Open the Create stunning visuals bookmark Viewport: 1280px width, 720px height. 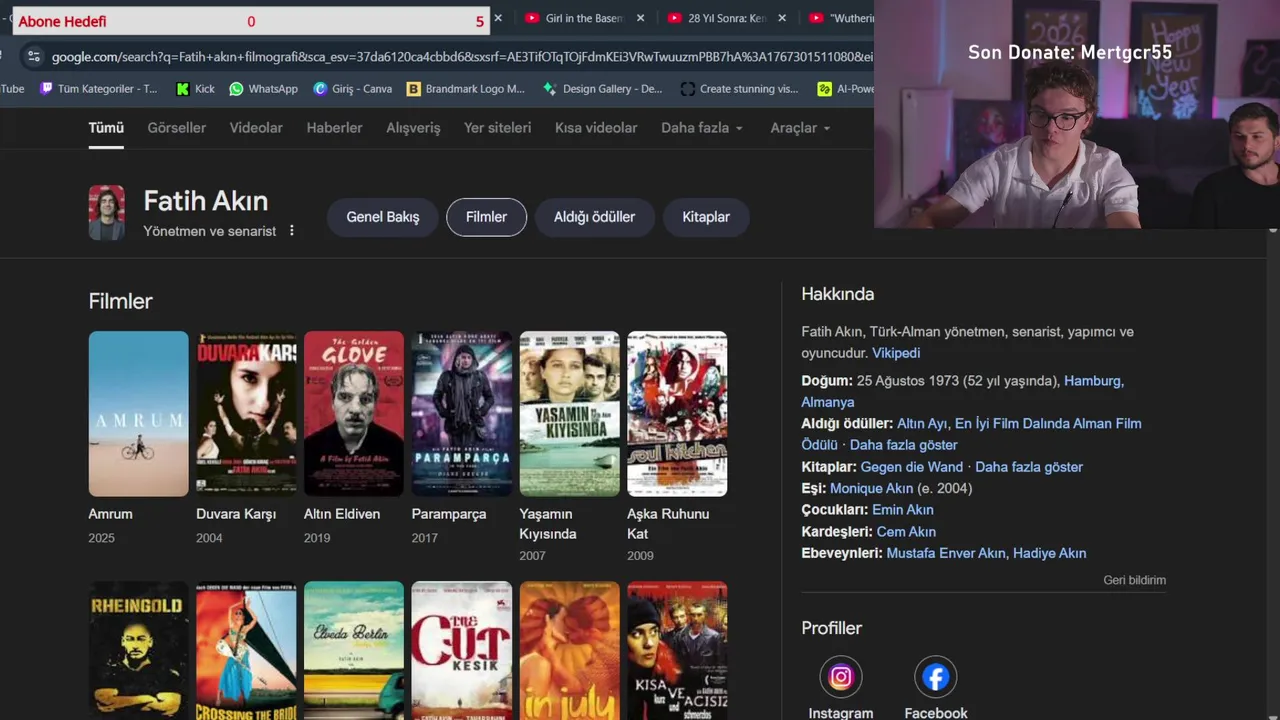(x=739, y=89)
